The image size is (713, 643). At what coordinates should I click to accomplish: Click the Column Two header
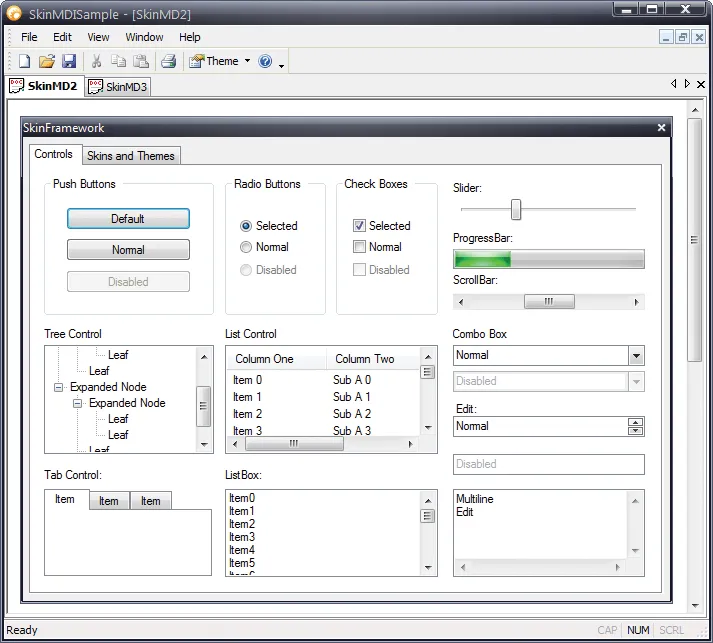(x=374, y=359)
